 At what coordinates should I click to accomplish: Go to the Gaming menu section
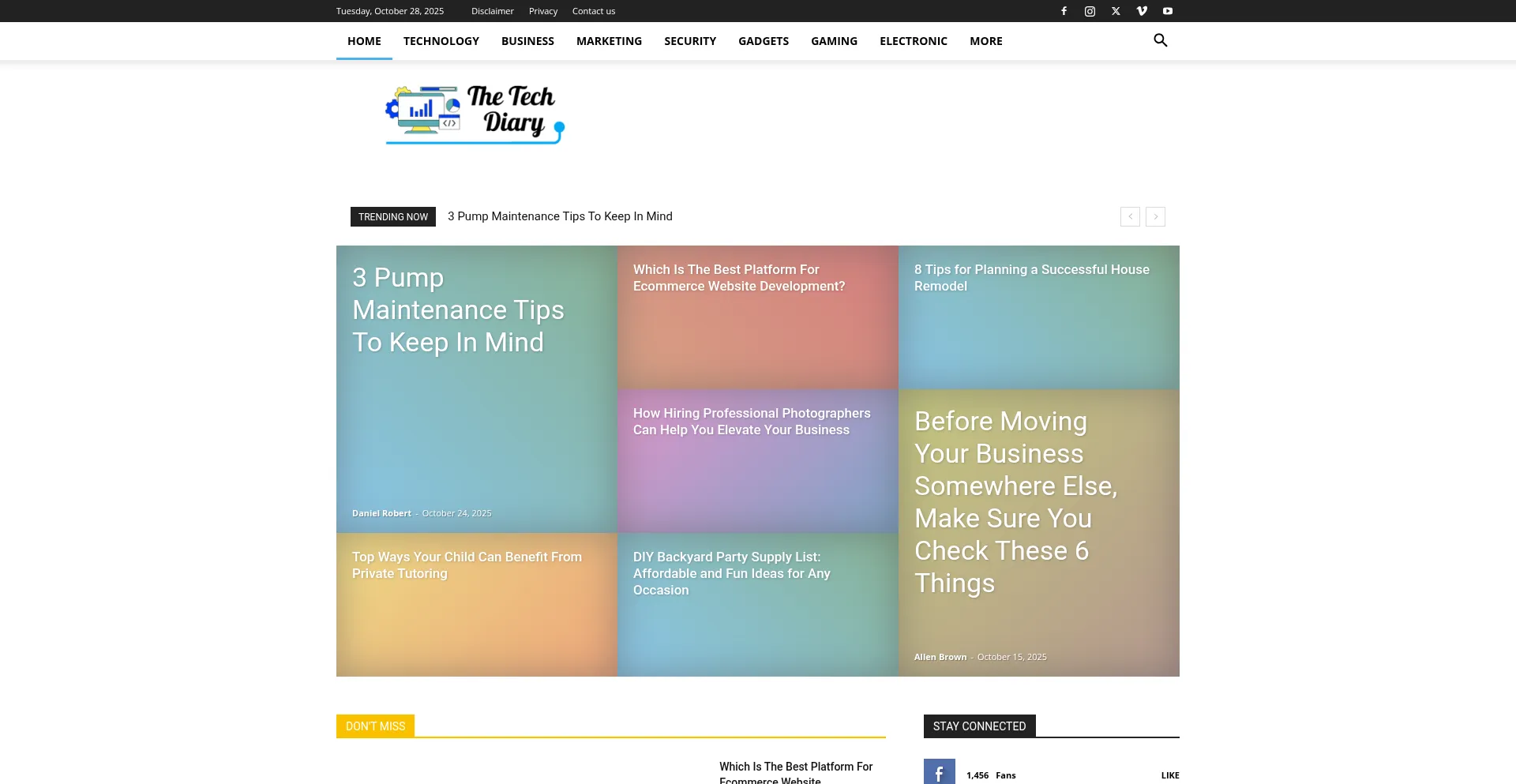click(x=834, y=41)
